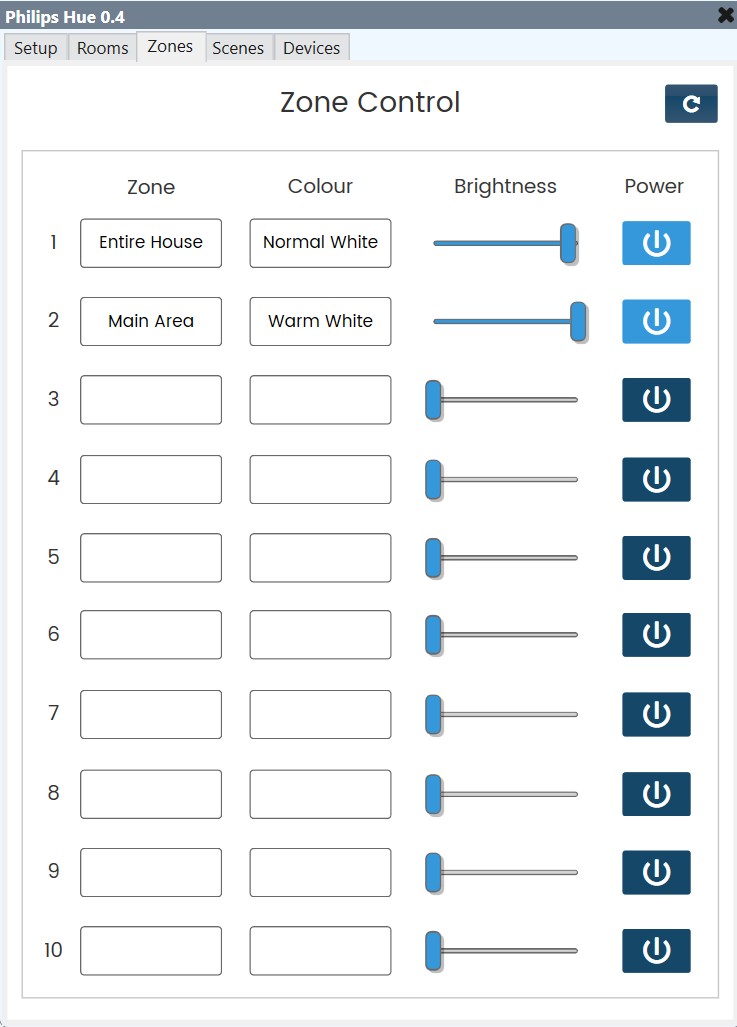Screen dimensions: 737x1027
Task: Click the power icon on zone 3
Action: (656, 399)
